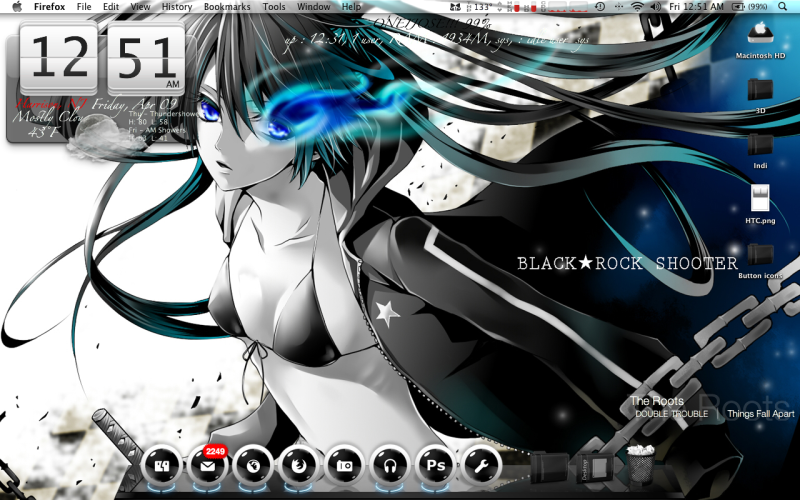
Task: Open the dark folder stack in dock
Action: pos(549,467)
